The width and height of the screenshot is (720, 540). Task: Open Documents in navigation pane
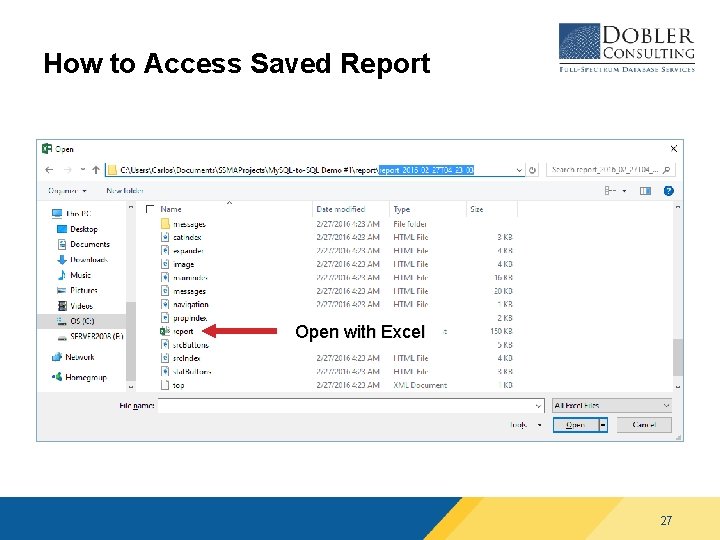click(x=83, y=244)
